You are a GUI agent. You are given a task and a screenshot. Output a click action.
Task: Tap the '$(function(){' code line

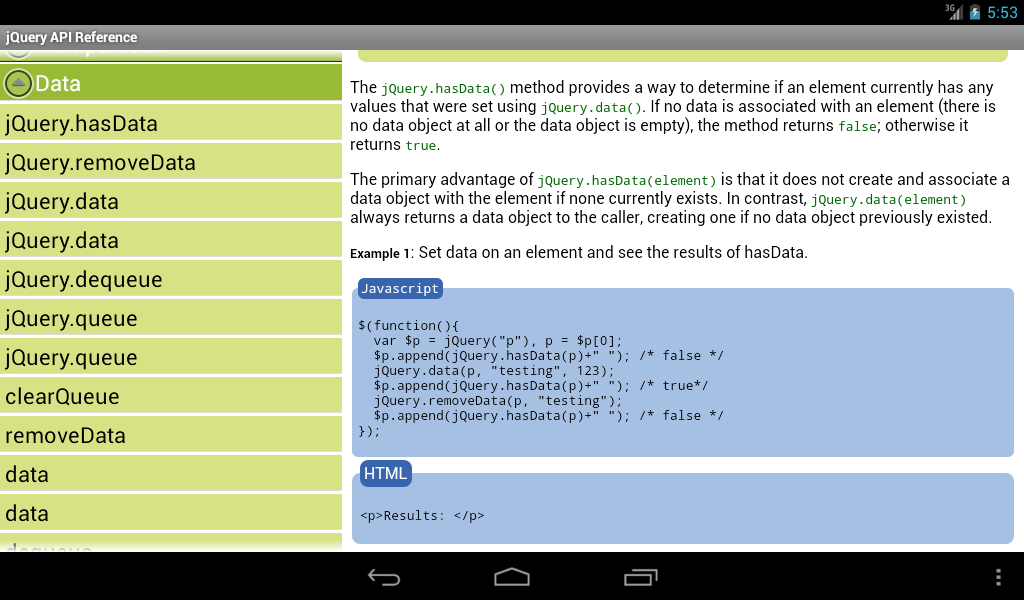(409, 325)
